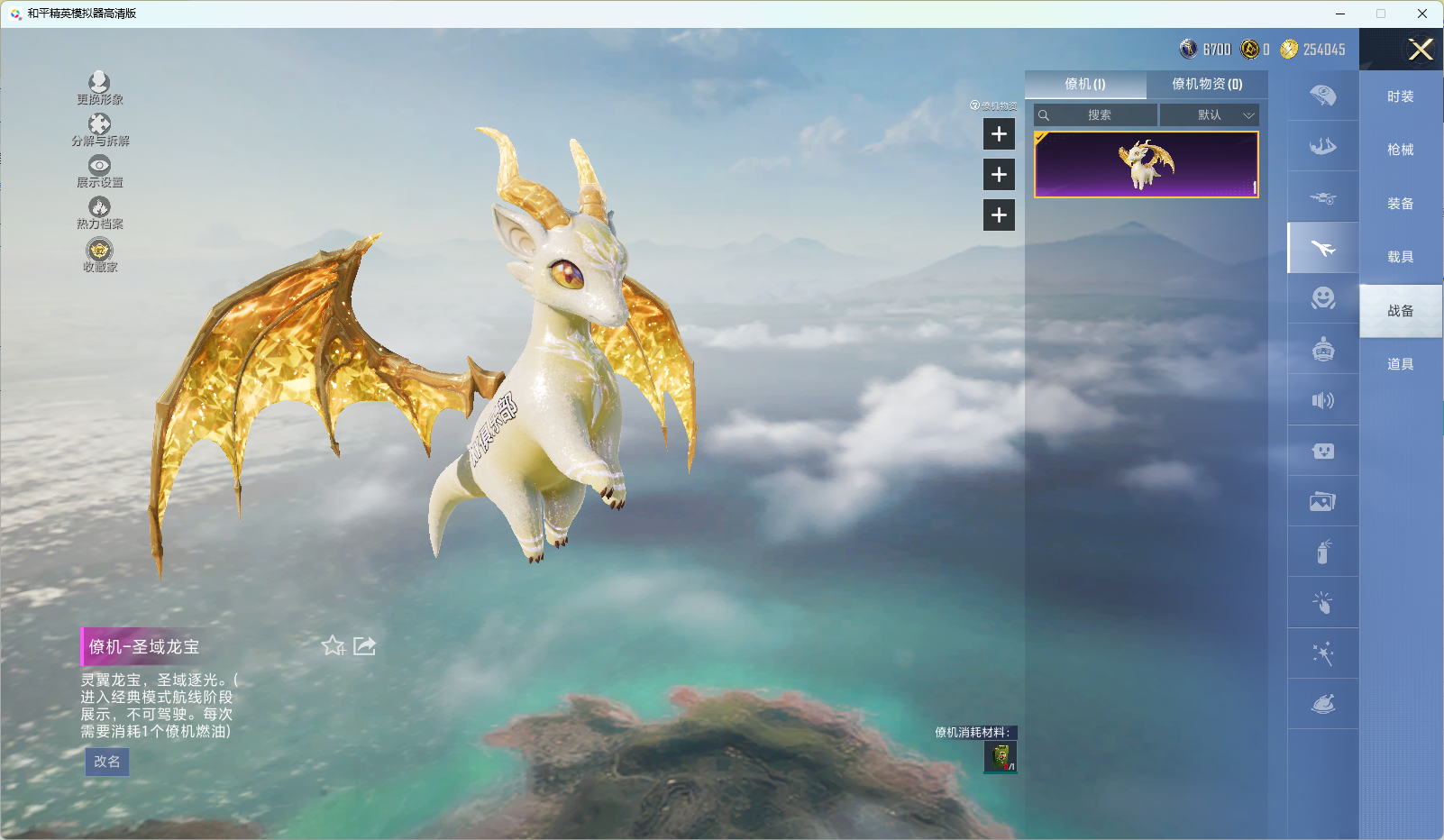The width and height of the screenshot is (1444, 840).
Task: Select the tap effect hand category icon
Action: click(x=1322, y=602)
